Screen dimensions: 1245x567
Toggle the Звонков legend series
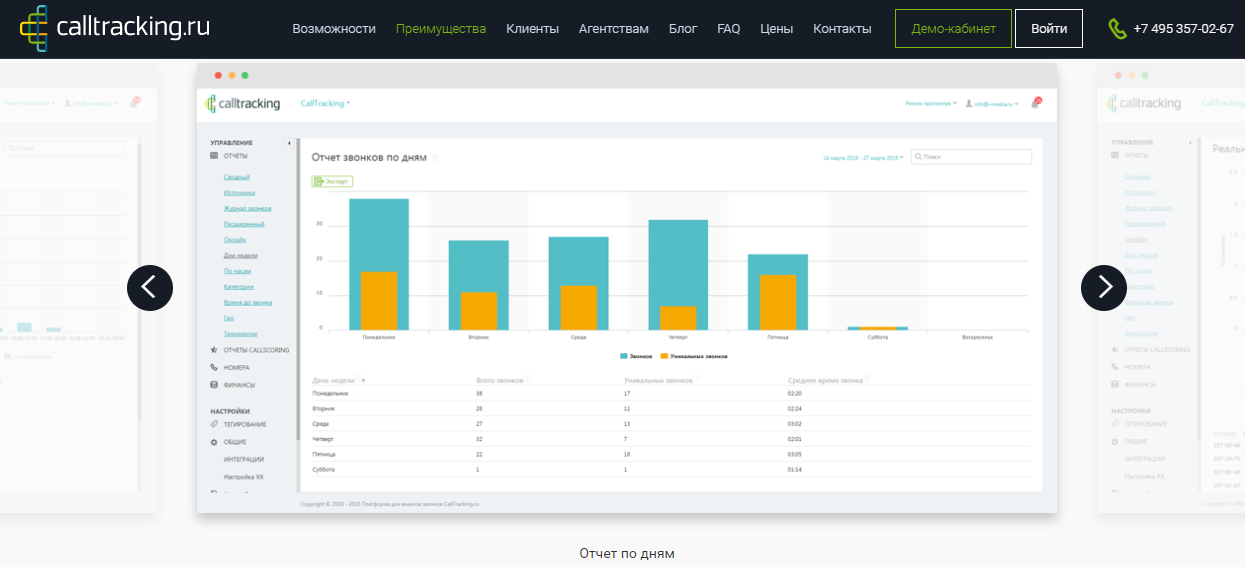(637, 356)
